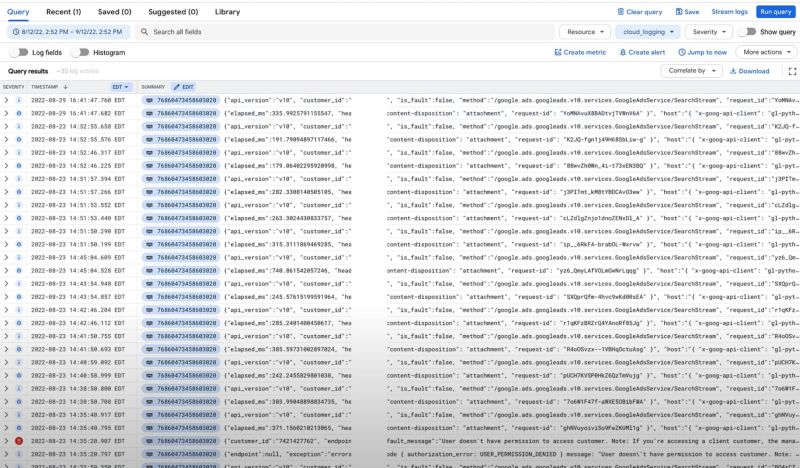Click resource chip in row 14:43:54.948
This screenshot has width=800, height=468.
pos(181,284)
